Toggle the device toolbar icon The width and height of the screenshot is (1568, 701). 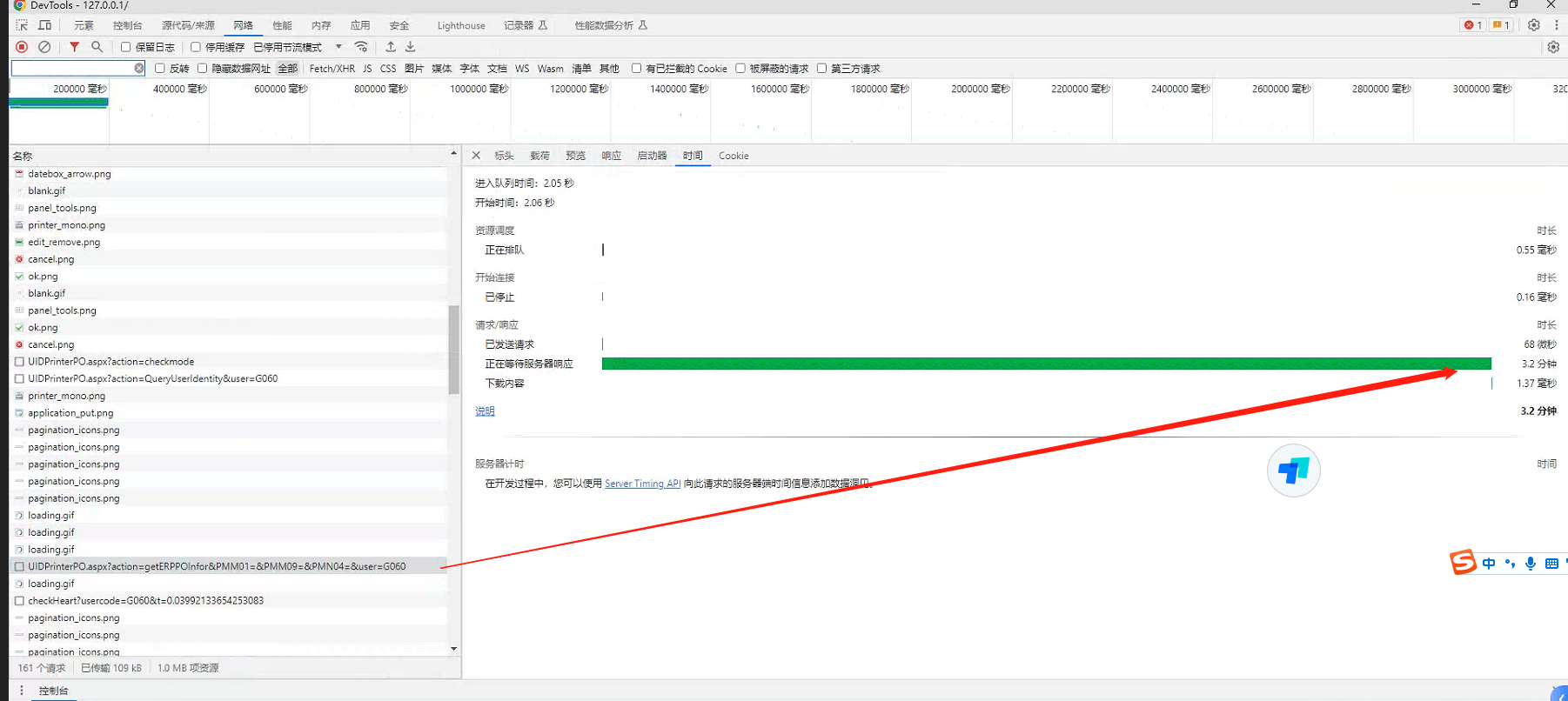[44, 25]
